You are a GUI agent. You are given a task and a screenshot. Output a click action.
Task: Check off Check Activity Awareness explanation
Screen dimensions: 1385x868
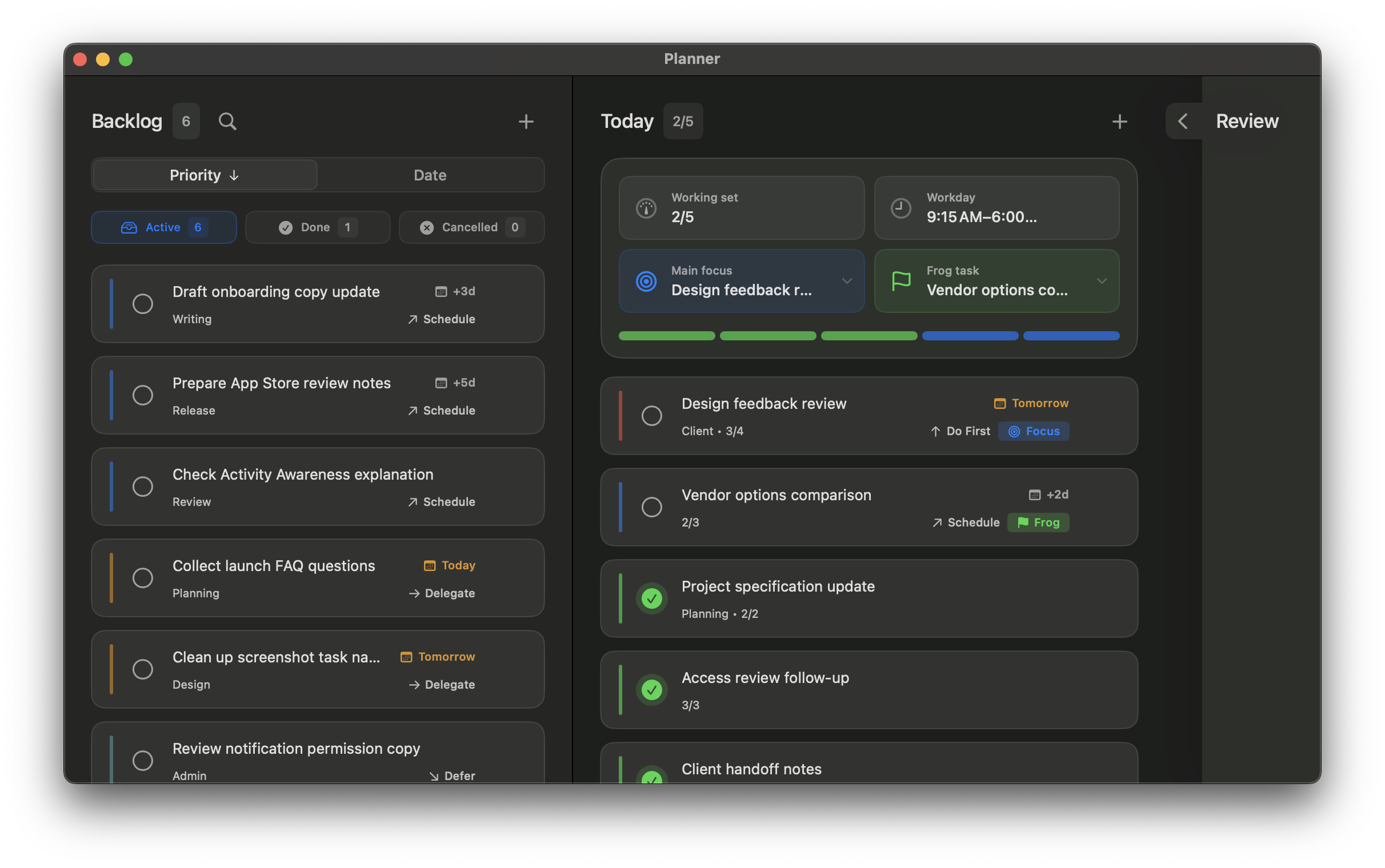[x=143, y=486]
